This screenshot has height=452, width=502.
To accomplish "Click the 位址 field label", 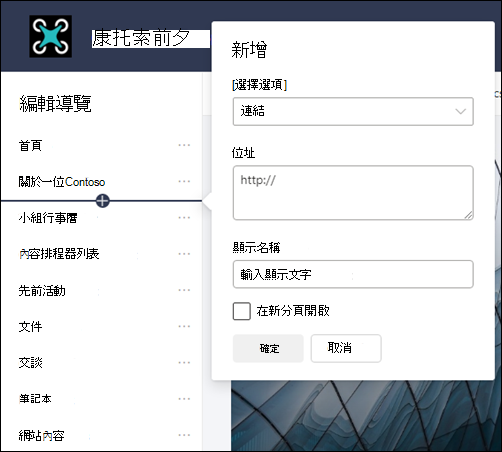I will (243, 153).
